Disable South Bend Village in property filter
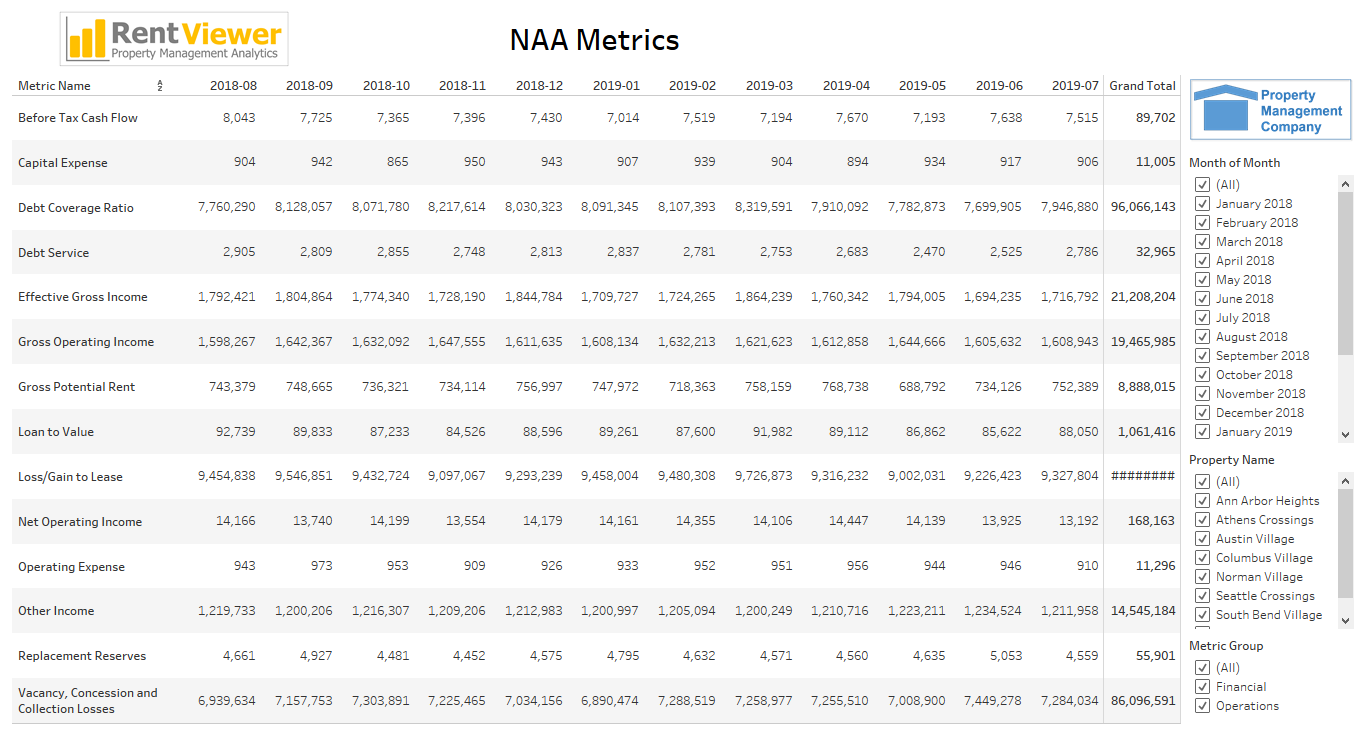Viewport: 1365px width, 736px height. point(1202,614)
